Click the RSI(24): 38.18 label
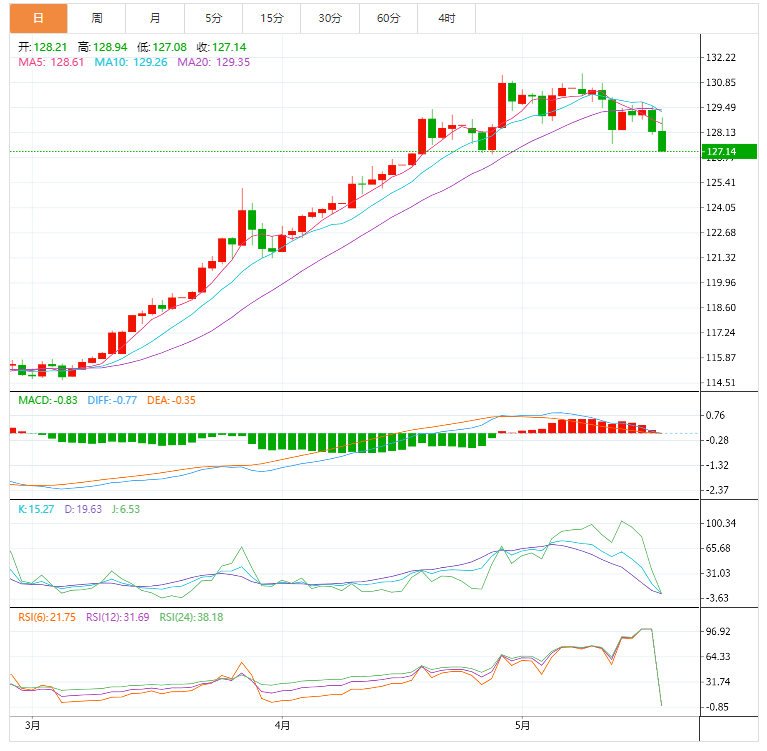The height and width of the screenshot is (751, 767). click(x=191, y=617)
